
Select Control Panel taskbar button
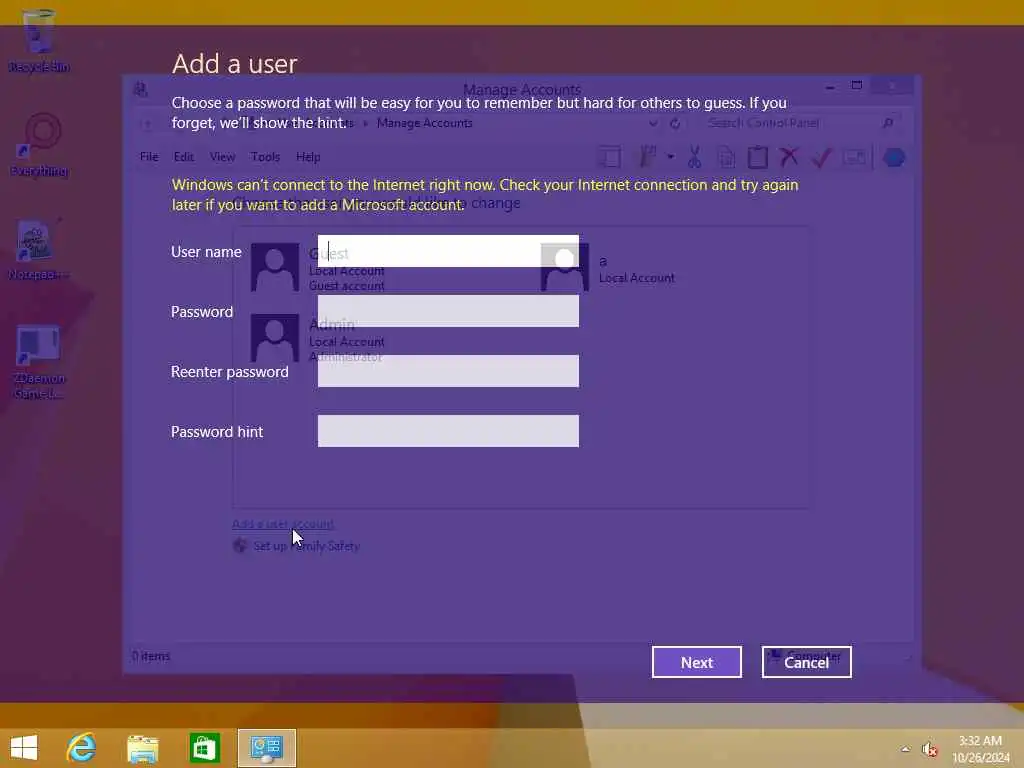266,748
